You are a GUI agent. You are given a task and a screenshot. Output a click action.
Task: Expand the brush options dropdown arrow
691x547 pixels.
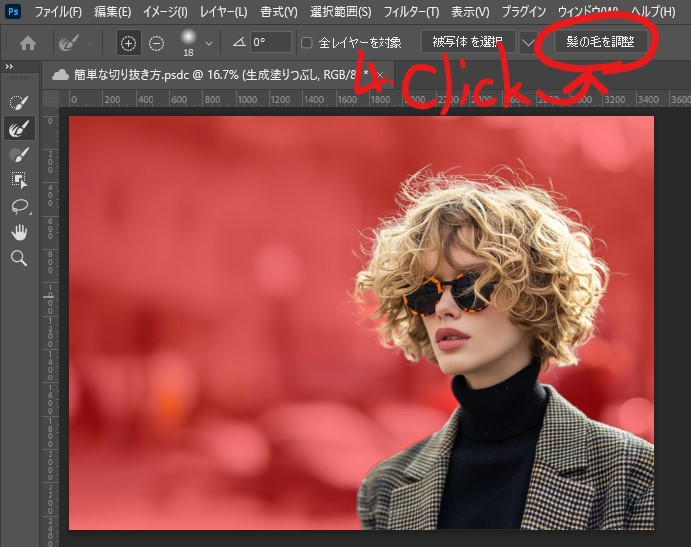tap(209, 43)
